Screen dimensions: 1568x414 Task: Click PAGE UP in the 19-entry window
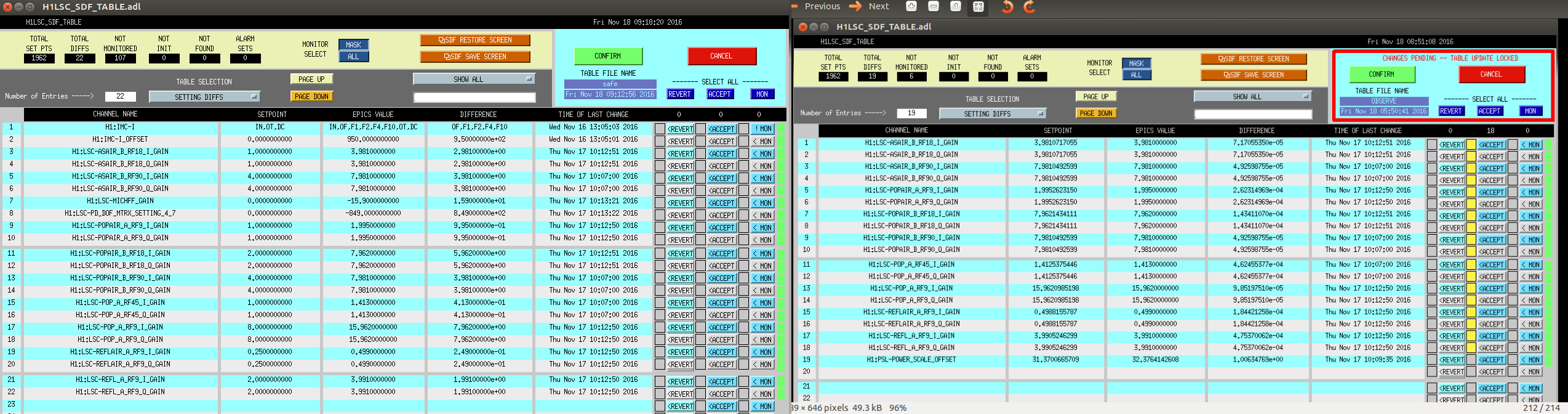coord(1096,97)
